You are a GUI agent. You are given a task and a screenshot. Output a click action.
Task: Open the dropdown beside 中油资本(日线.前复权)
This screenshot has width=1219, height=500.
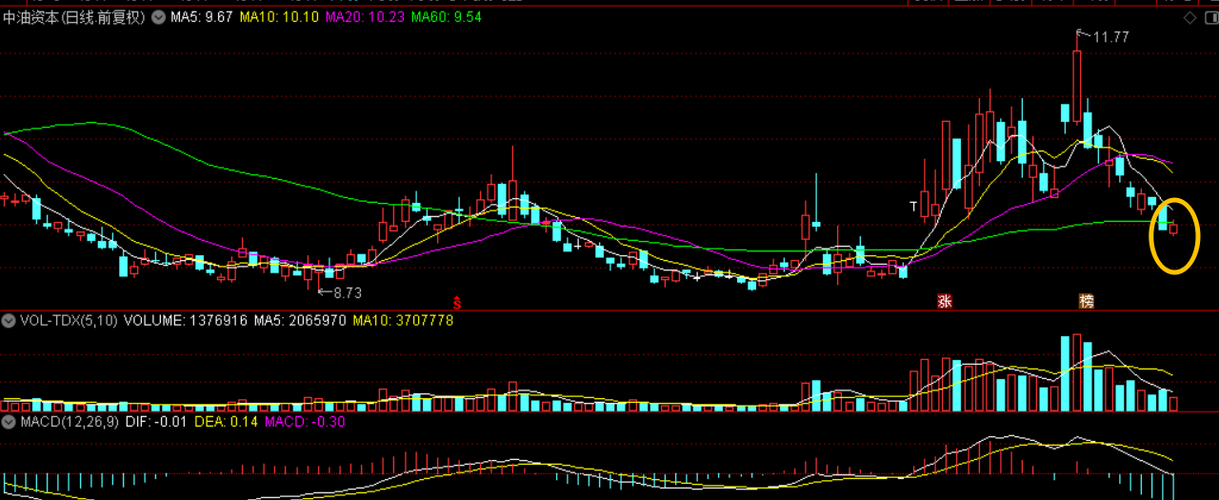[158, 18]
